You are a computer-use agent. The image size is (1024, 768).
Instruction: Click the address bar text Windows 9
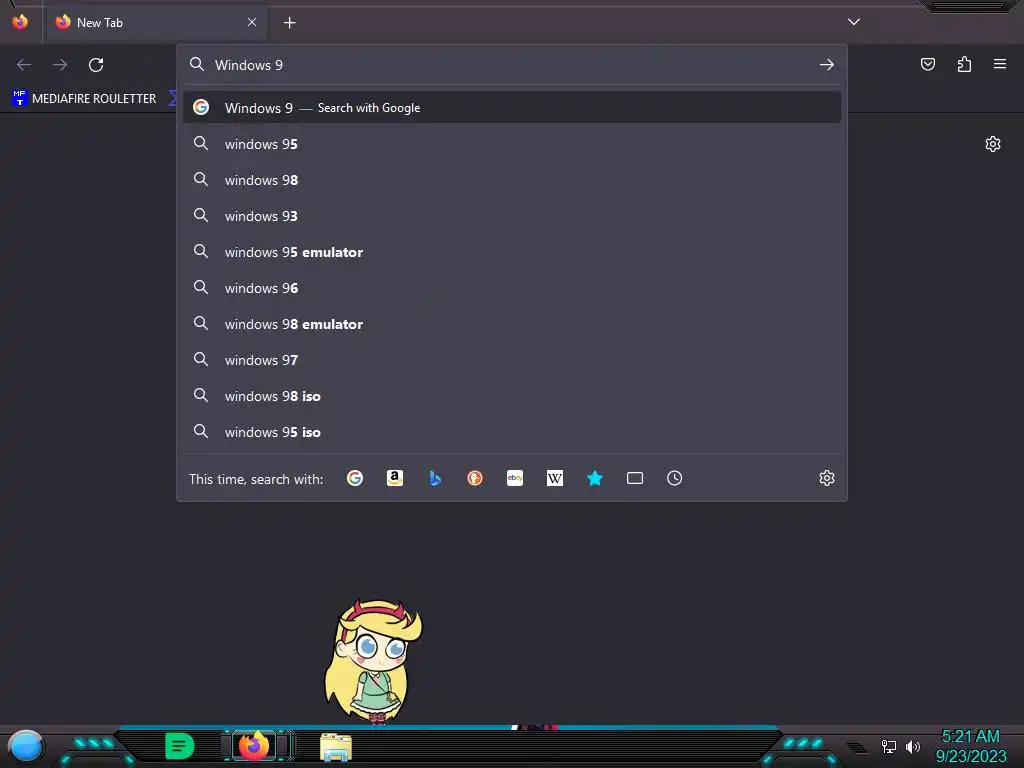coord(249,65)
